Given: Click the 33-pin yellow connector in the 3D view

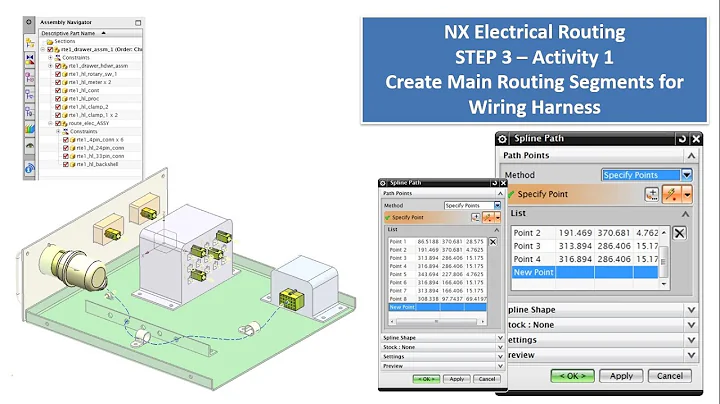Looking at the screenshot, I should [x=291, y=298].
